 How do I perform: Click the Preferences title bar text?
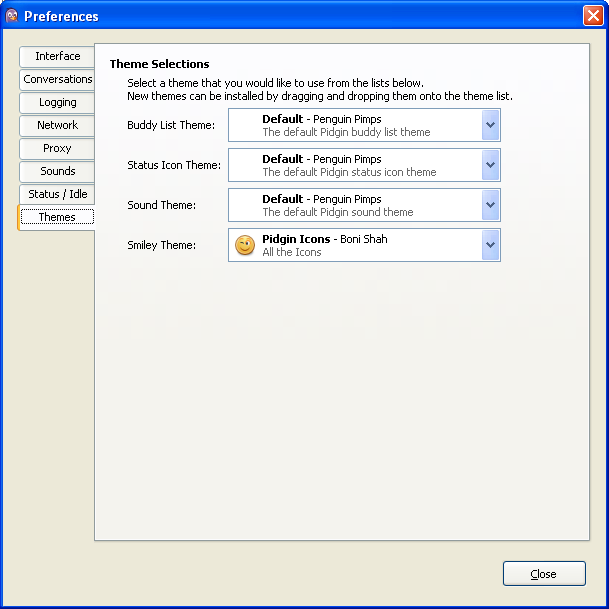click(61, 16)
